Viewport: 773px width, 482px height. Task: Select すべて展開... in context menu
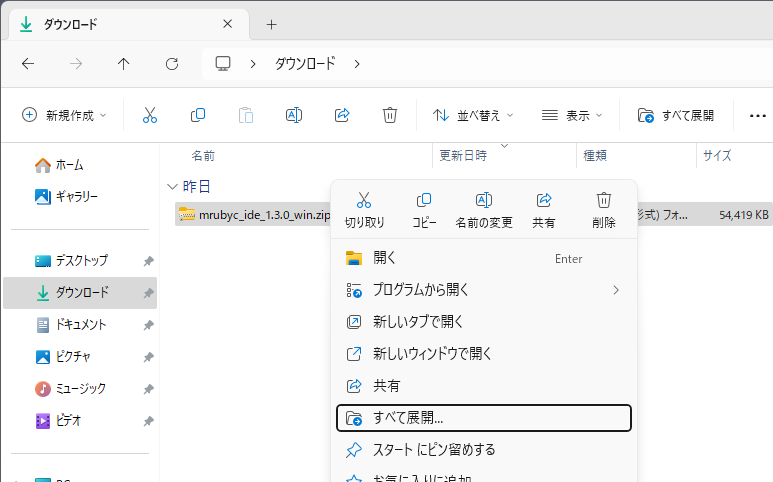(x=484, y=418)
